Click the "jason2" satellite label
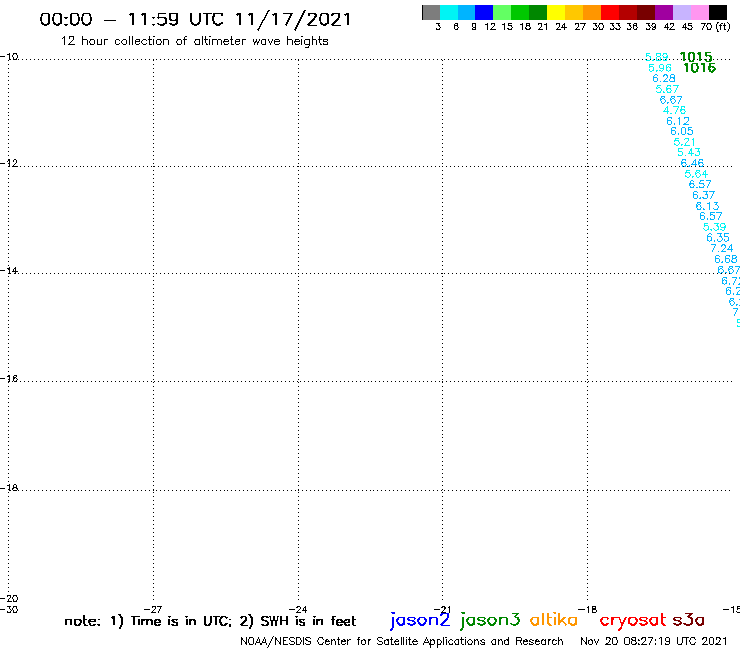This screenshot has width=740, height=650. (x=420, y=620)
